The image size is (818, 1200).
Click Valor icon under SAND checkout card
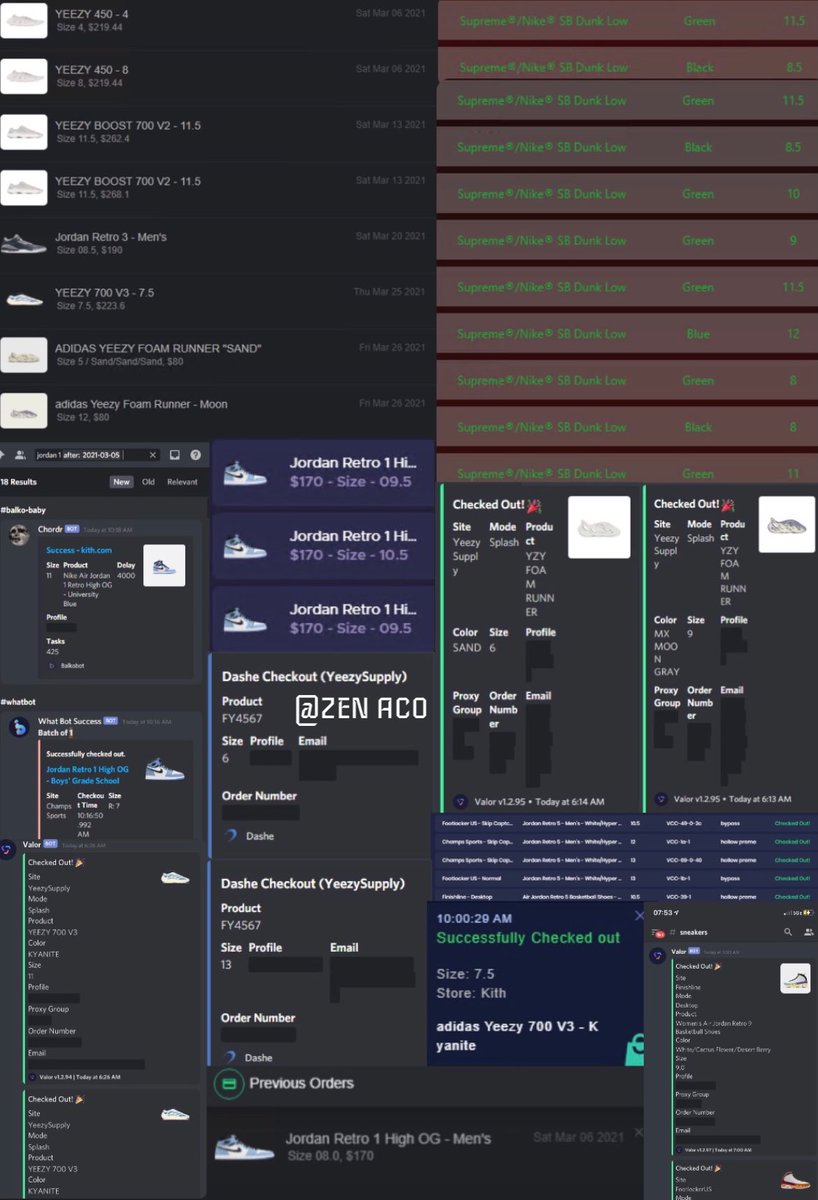(x=460, y=801)
